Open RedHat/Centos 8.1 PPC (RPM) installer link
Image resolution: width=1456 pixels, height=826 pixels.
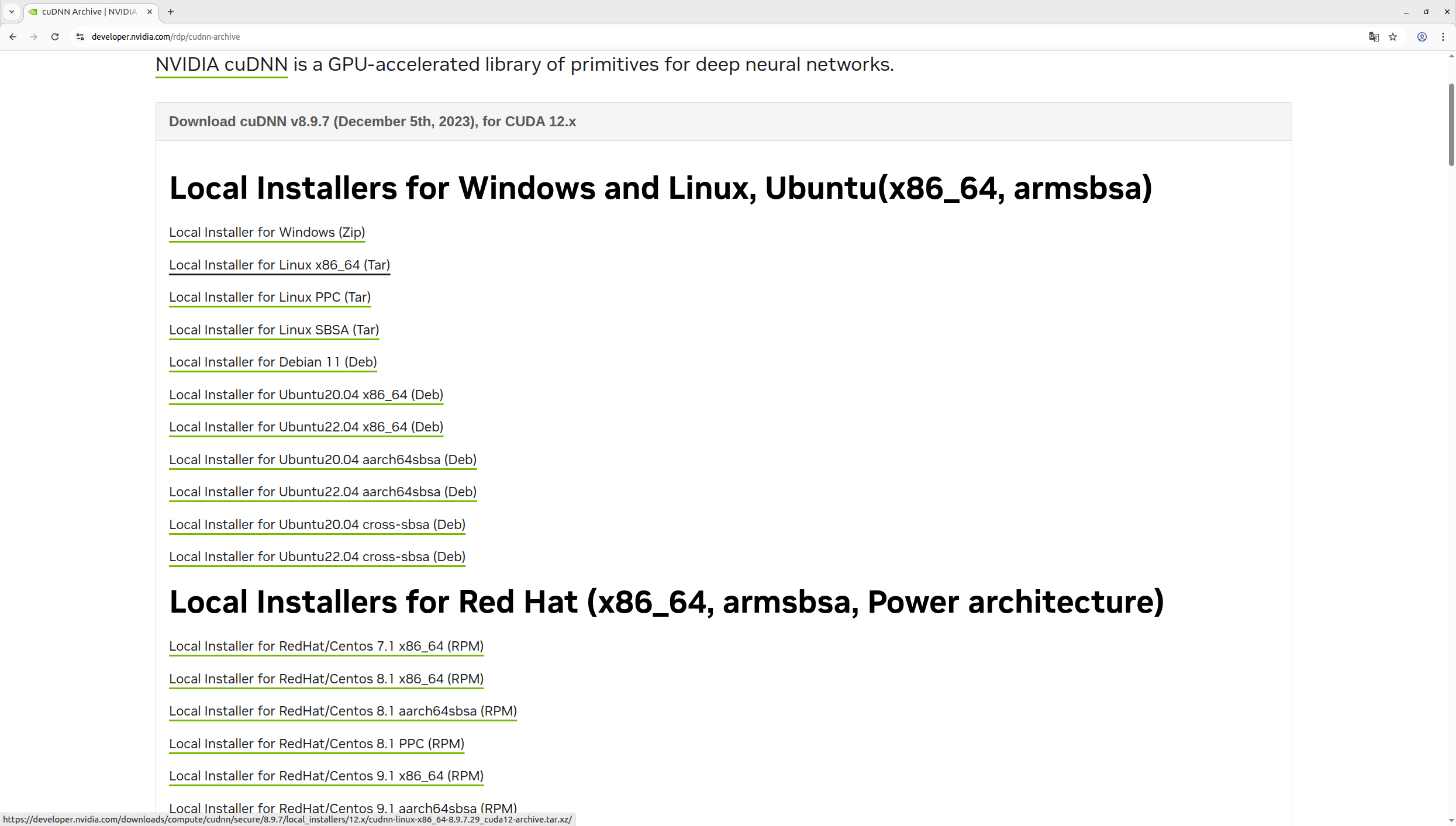pyautogui.click(x=316, y=744)
